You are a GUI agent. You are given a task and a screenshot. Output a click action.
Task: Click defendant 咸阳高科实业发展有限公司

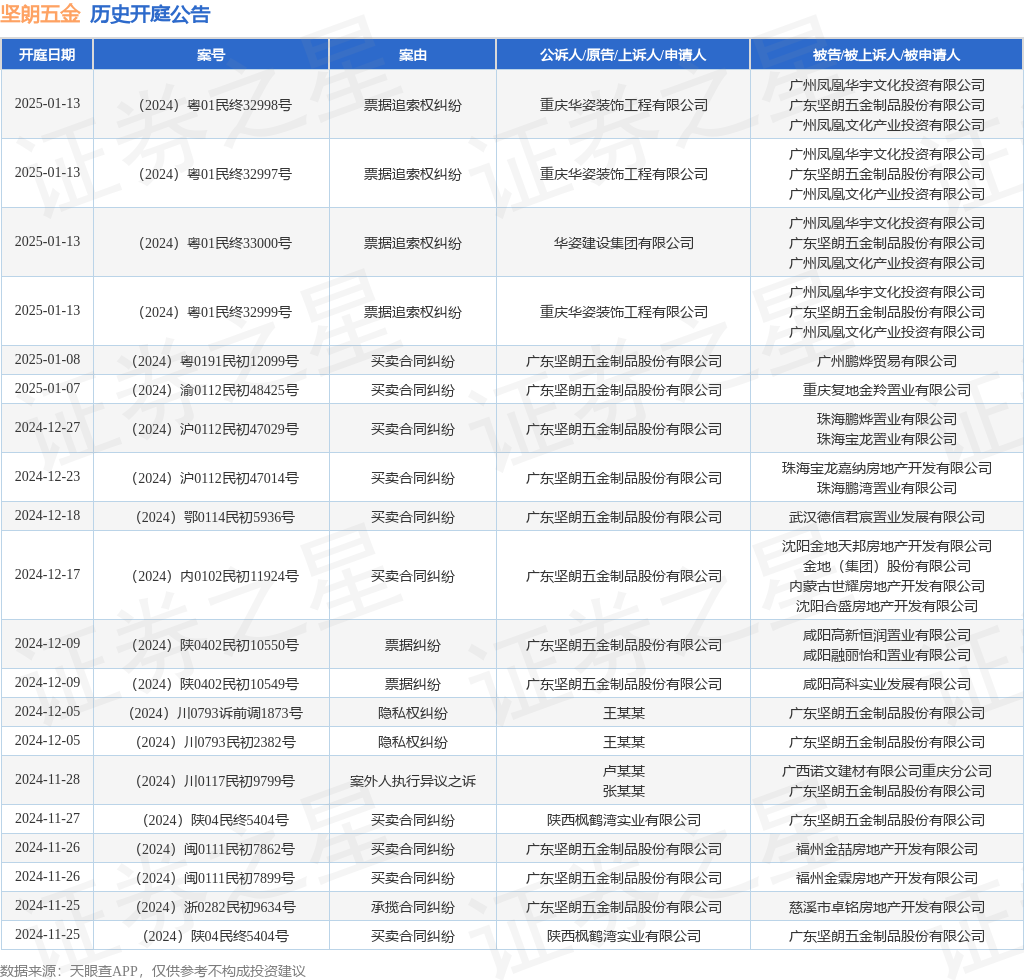click(887, 684)
